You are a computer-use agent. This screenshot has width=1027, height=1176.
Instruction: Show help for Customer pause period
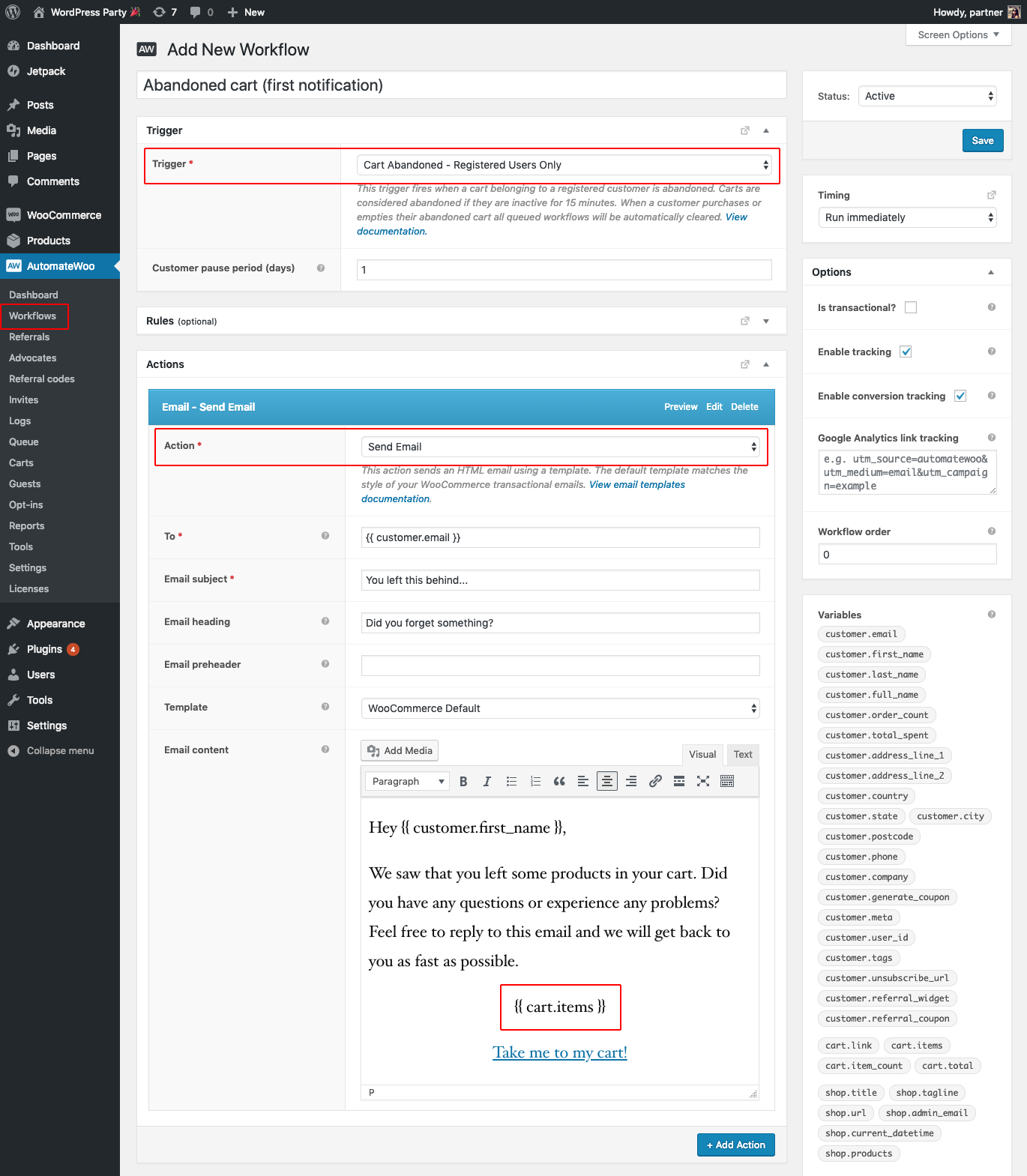(321, 268)
